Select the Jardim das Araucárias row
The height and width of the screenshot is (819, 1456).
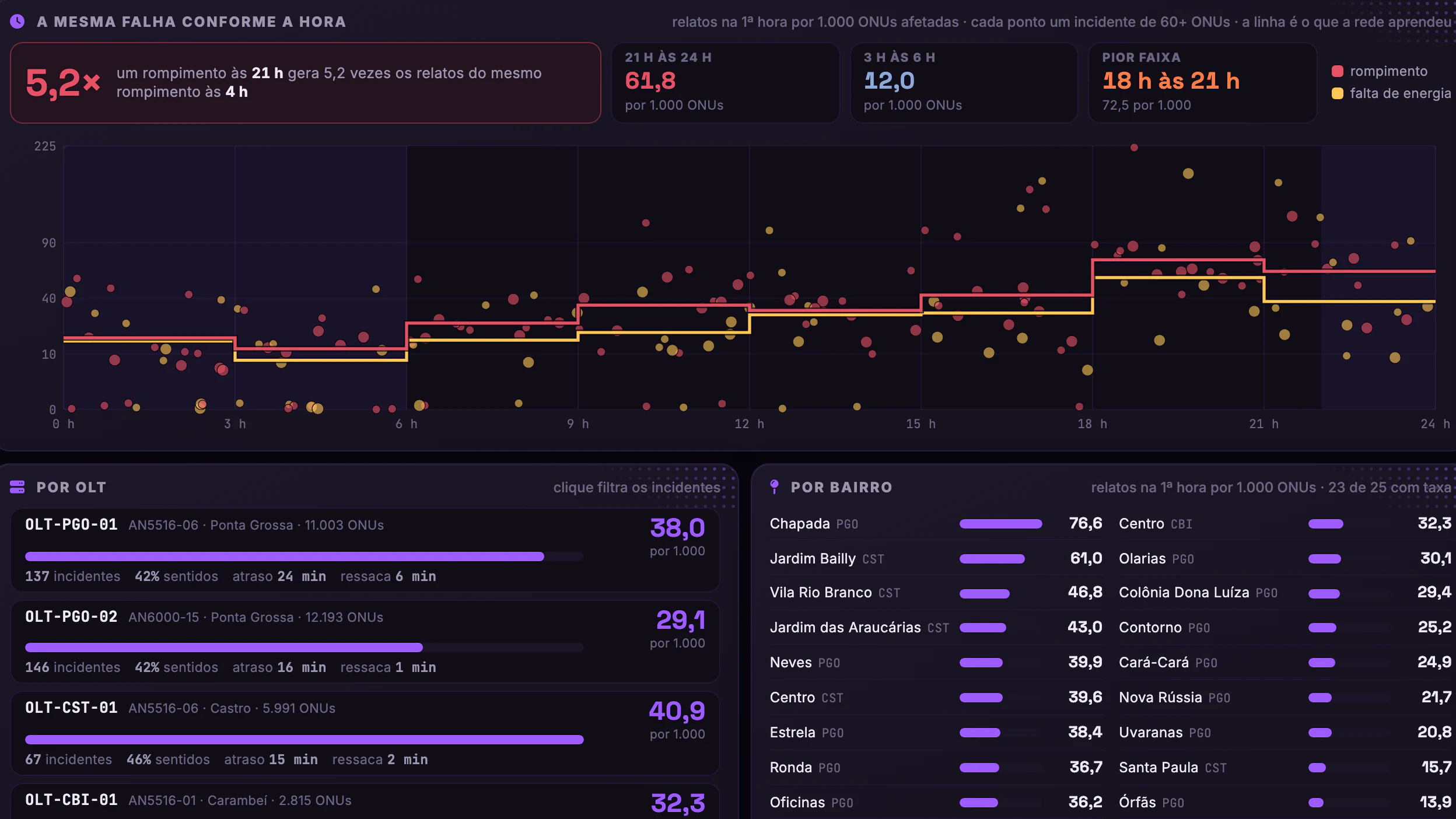[936, 628]
